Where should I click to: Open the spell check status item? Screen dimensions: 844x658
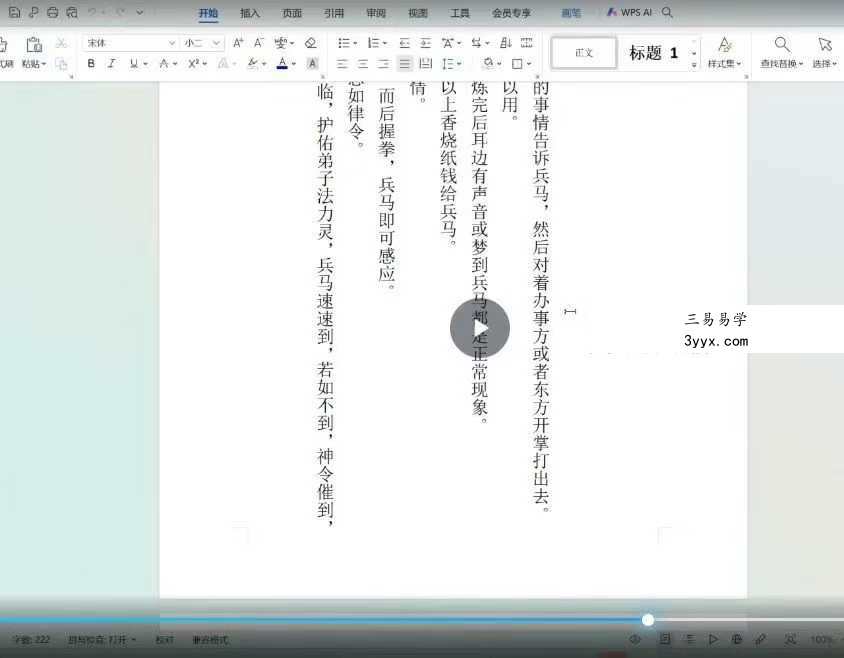coord(101,640)
